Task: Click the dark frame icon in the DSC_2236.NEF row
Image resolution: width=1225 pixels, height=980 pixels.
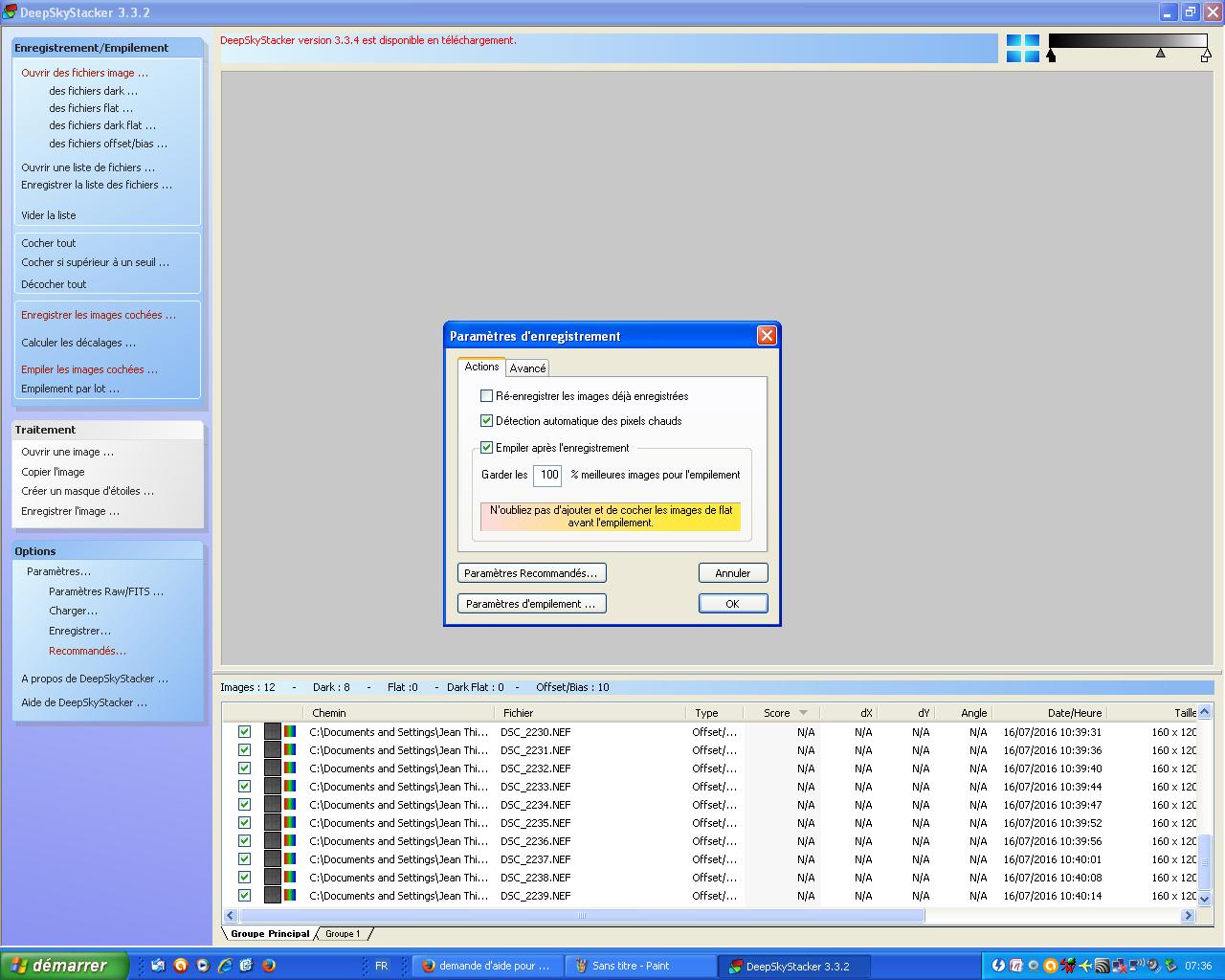Action: 273,841
